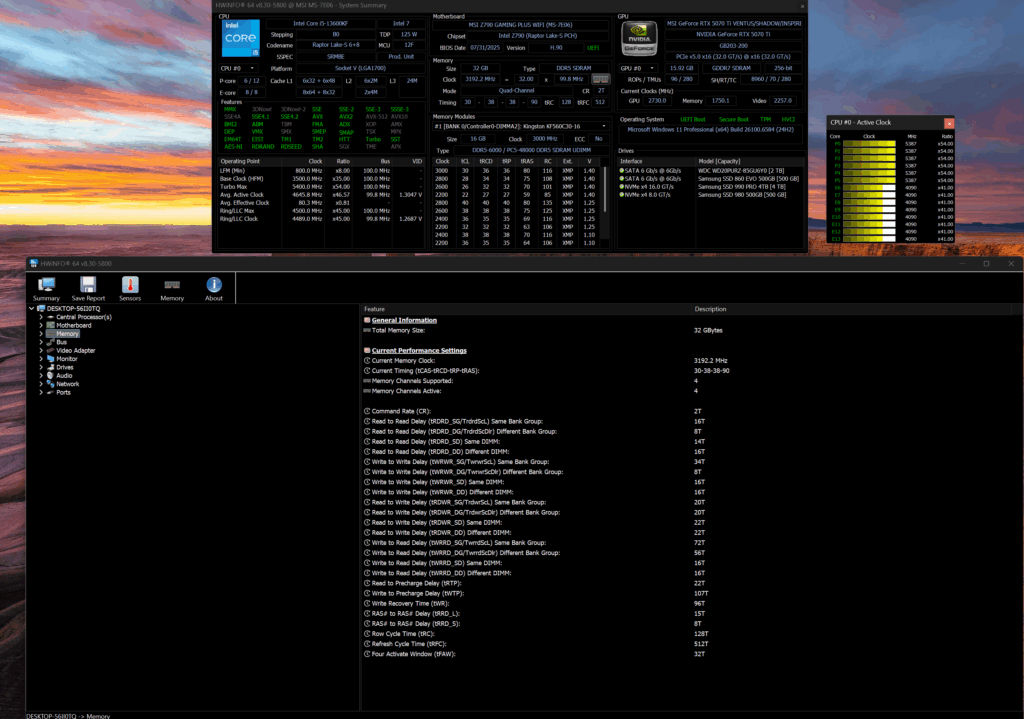
Task: Expand the Drives node chevron
Action: click(x=41, y=367)
